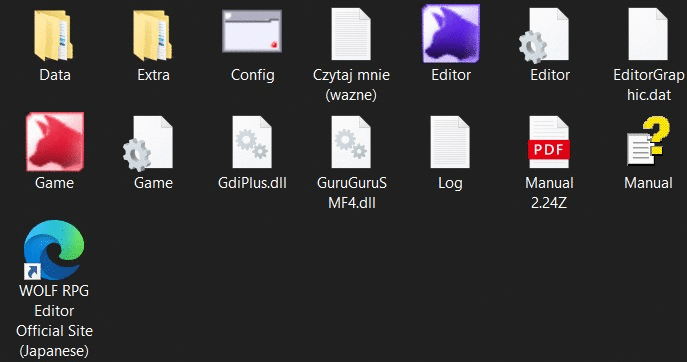This screenshot has width=687, height=362.
Task: Select the Czytaj mnie (wazne) text file icon
Action: [x=351, y=34]
